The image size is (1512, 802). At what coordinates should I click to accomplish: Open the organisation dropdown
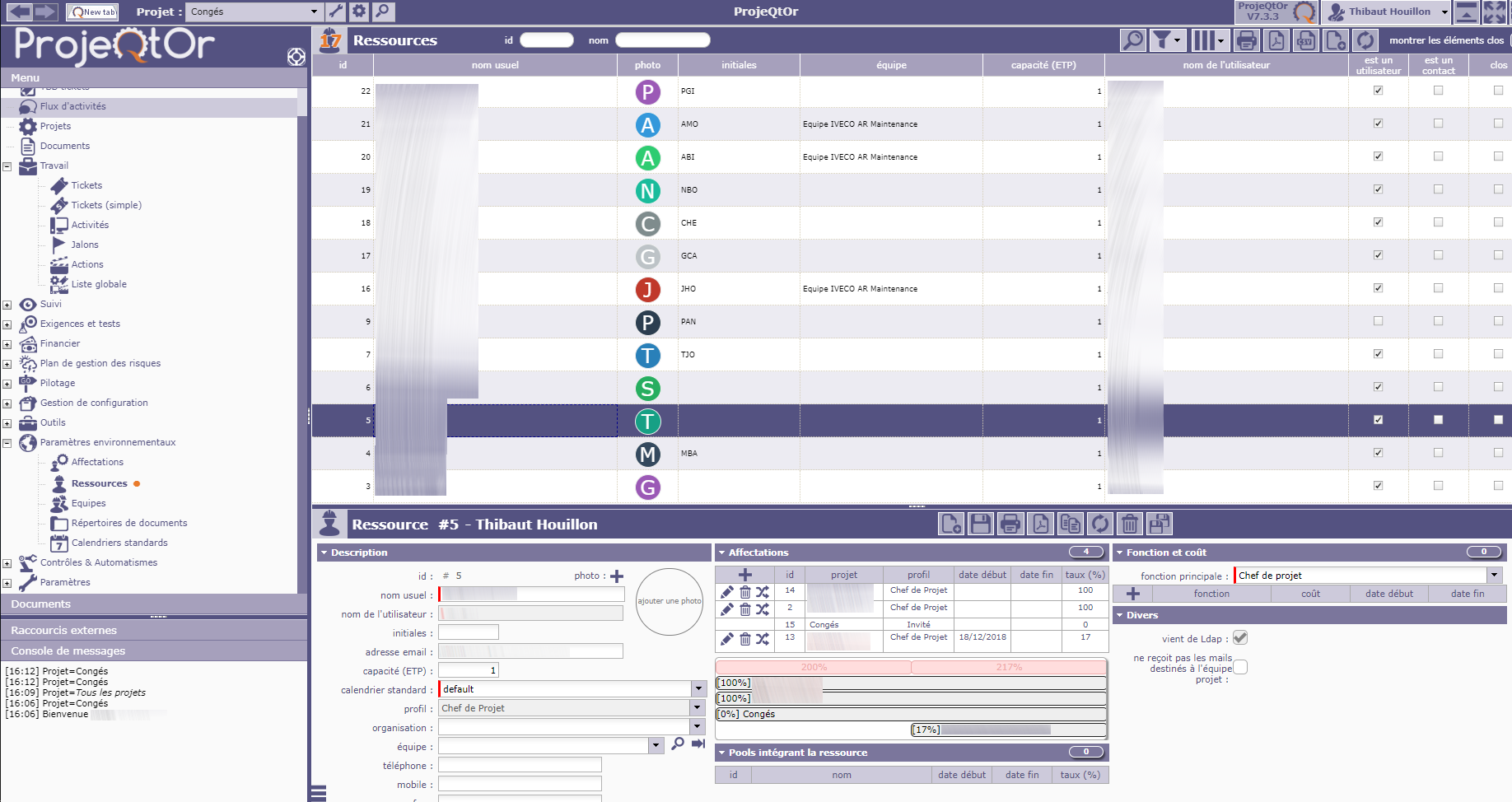tap(698, 726)
